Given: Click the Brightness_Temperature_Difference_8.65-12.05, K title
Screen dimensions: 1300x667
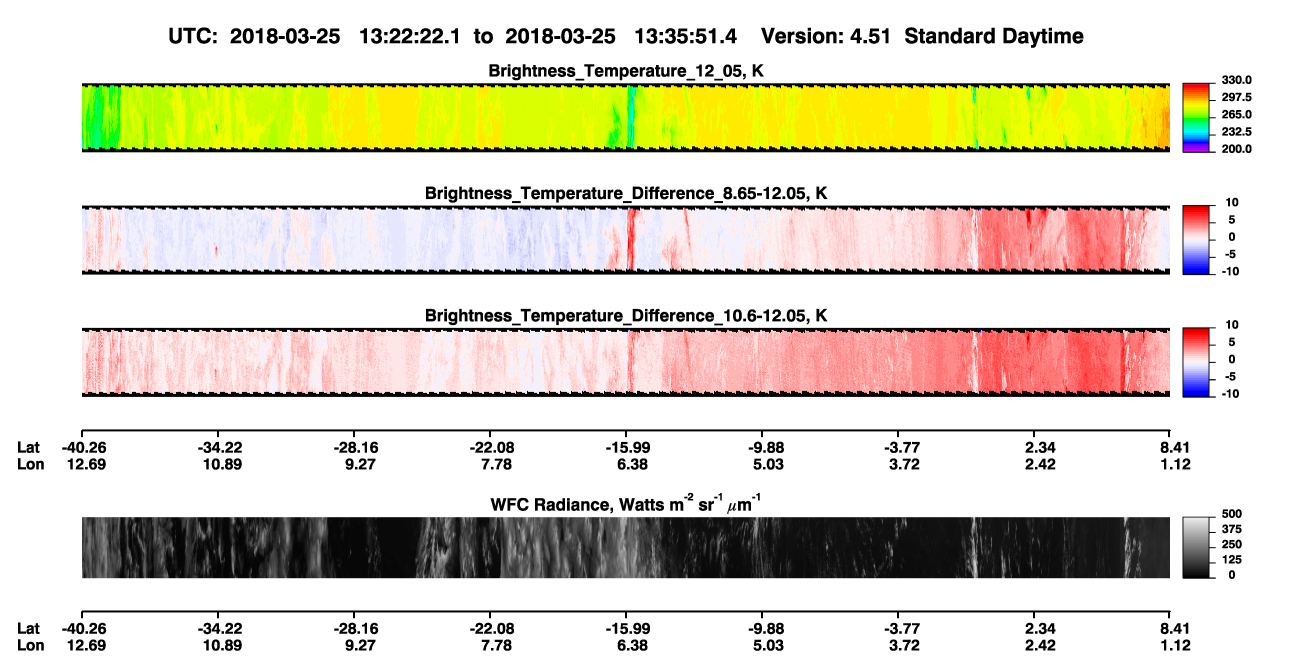Looking at the screenshot, I should click(x=626, y=193).
